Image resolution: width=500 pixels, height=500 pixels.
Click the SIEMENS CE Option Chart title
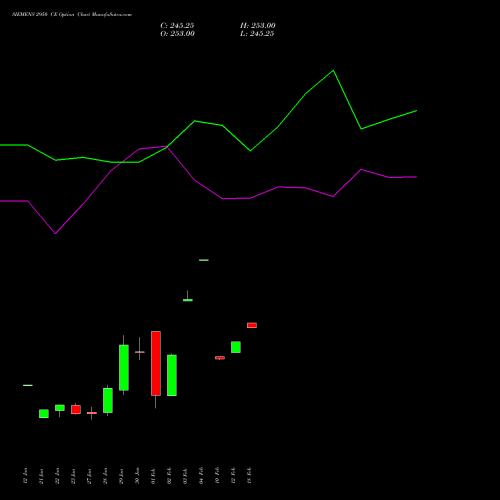[x=72, y=15]
